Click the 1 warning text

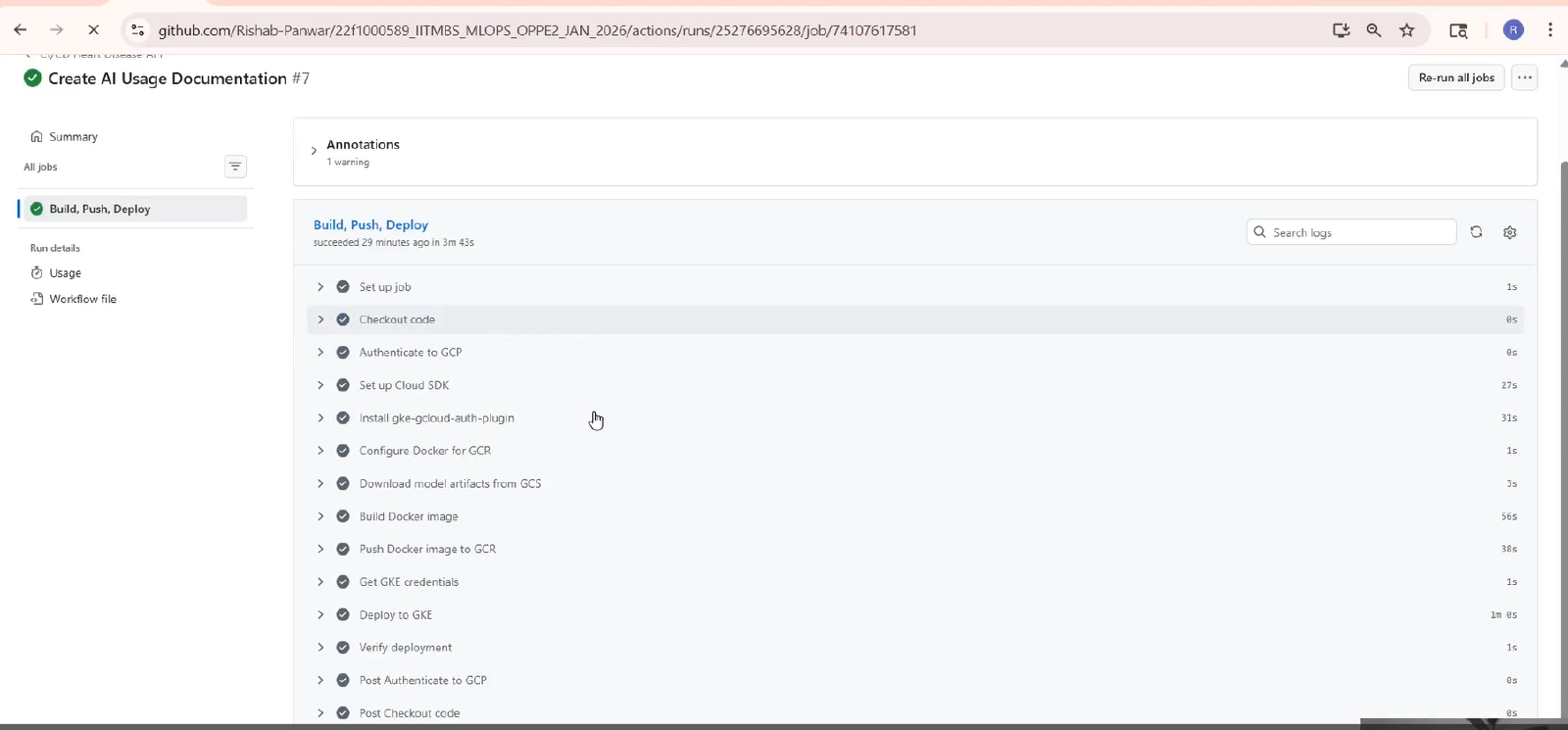point(348,163)
